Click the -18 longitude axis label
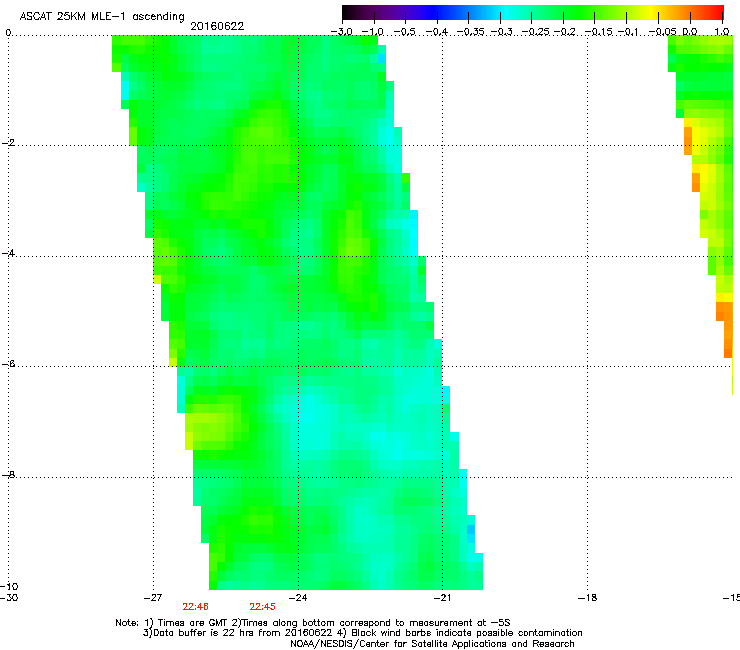Viewport: 740px width, 650px height. tap(587, 598)
